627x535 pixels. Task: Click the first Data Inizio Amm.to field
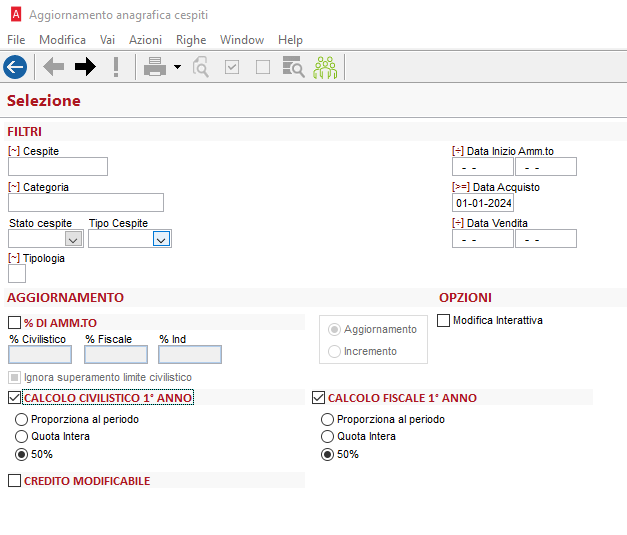coord(483,167)
